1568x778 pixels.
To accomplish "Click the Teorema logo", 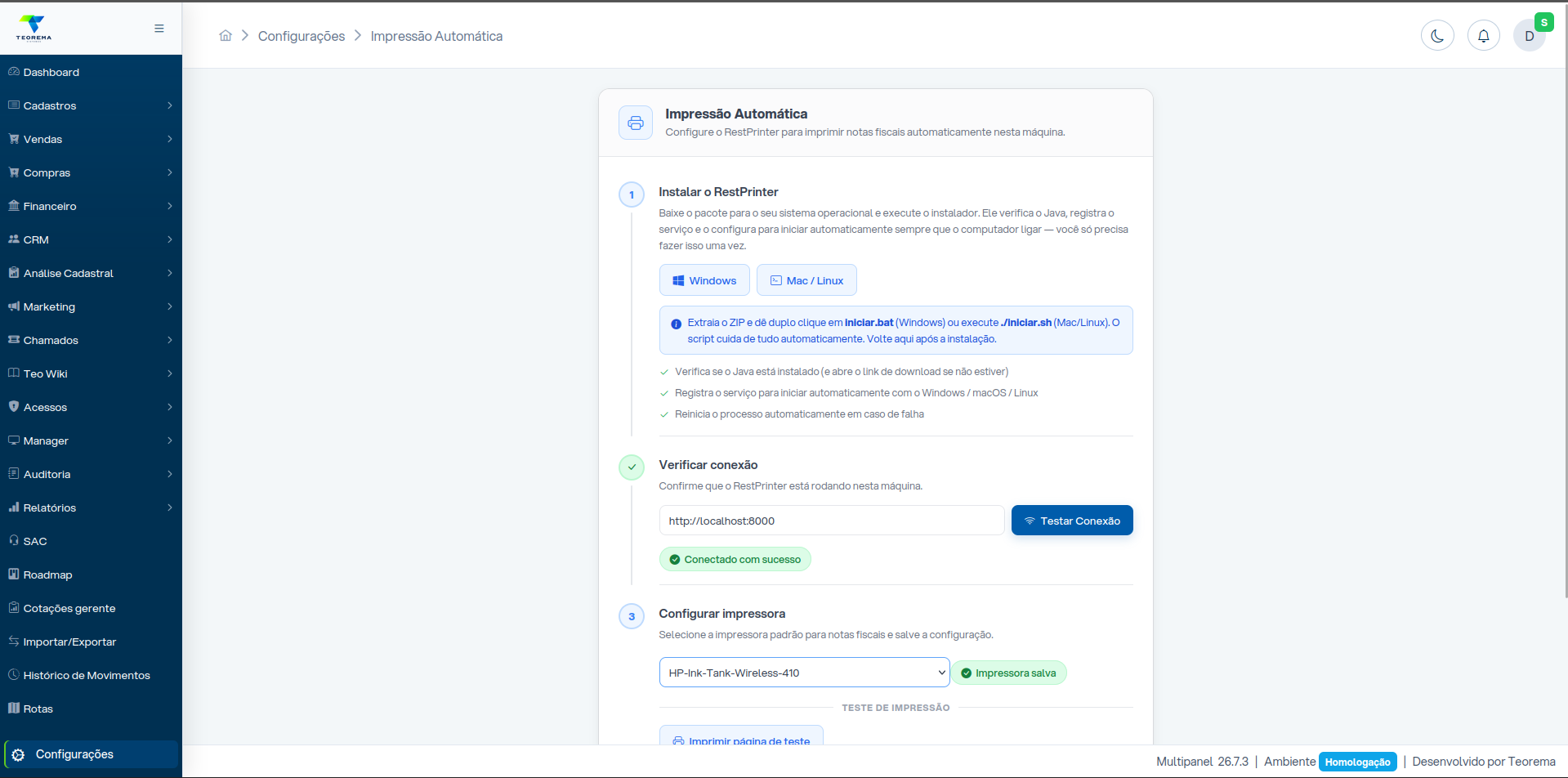I will (x=34, y=28).
